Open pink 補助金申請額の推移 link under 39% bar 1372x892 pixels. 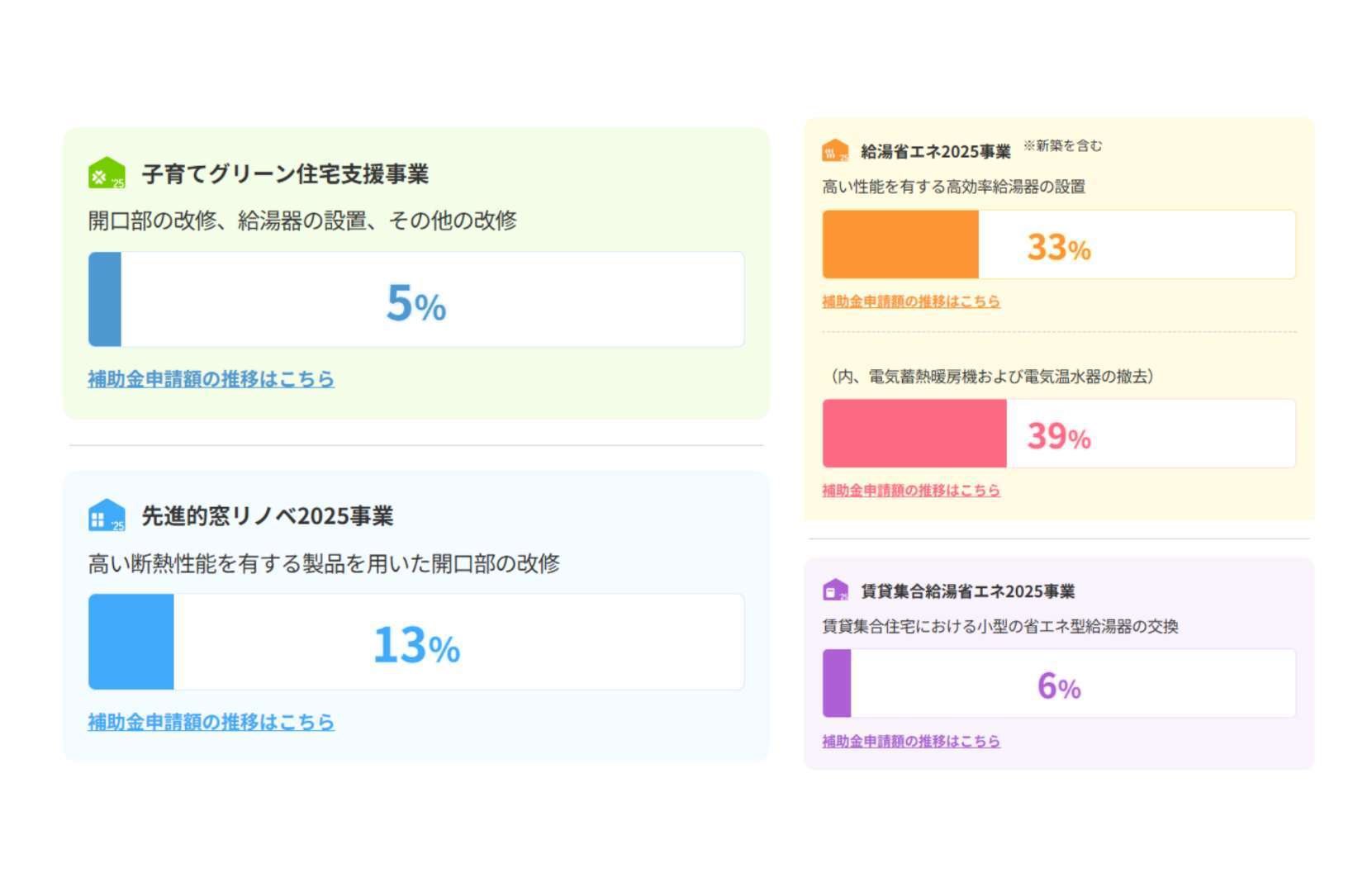point(910,491)
